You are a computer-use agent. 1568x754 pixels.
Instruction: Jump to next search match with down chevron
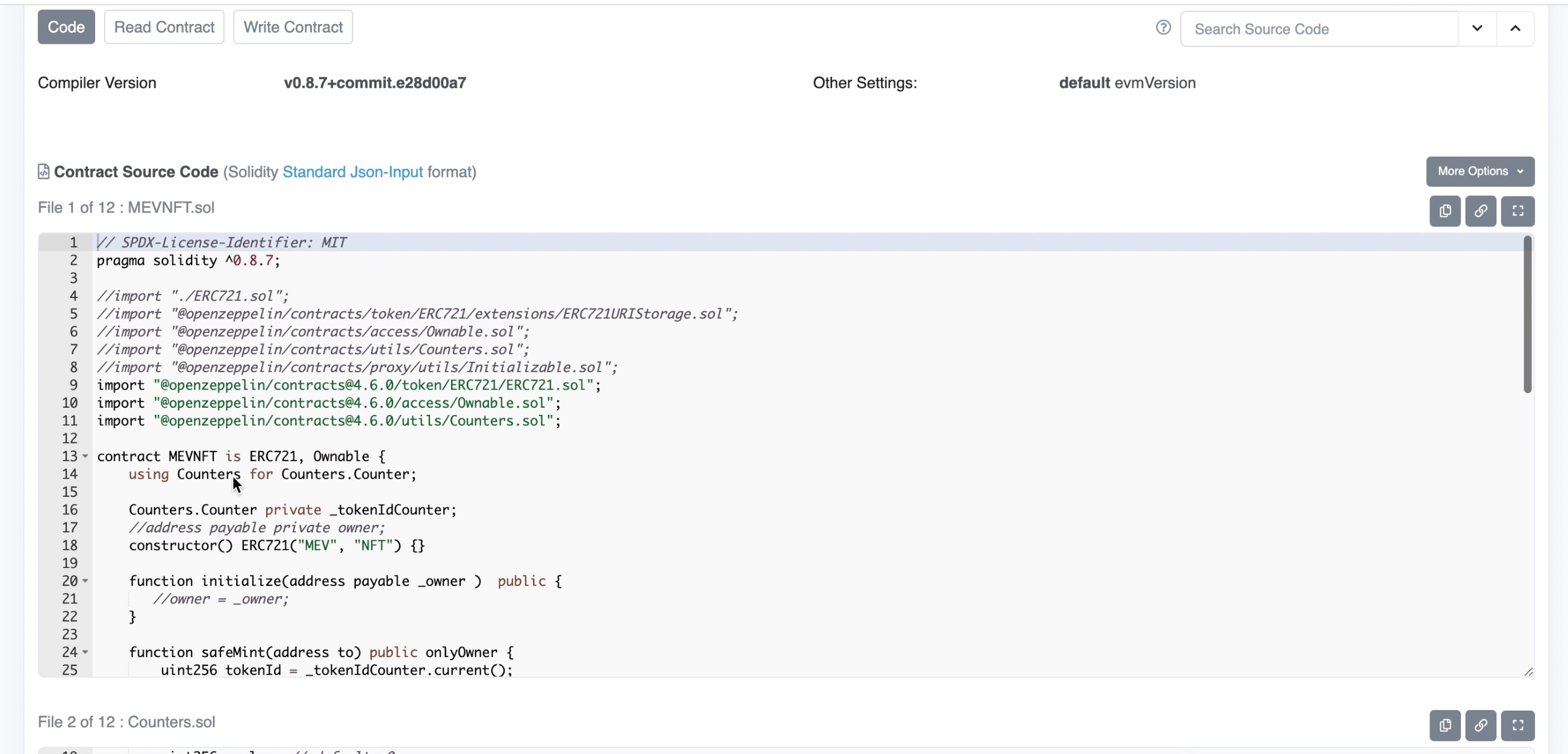[1476, 28]
